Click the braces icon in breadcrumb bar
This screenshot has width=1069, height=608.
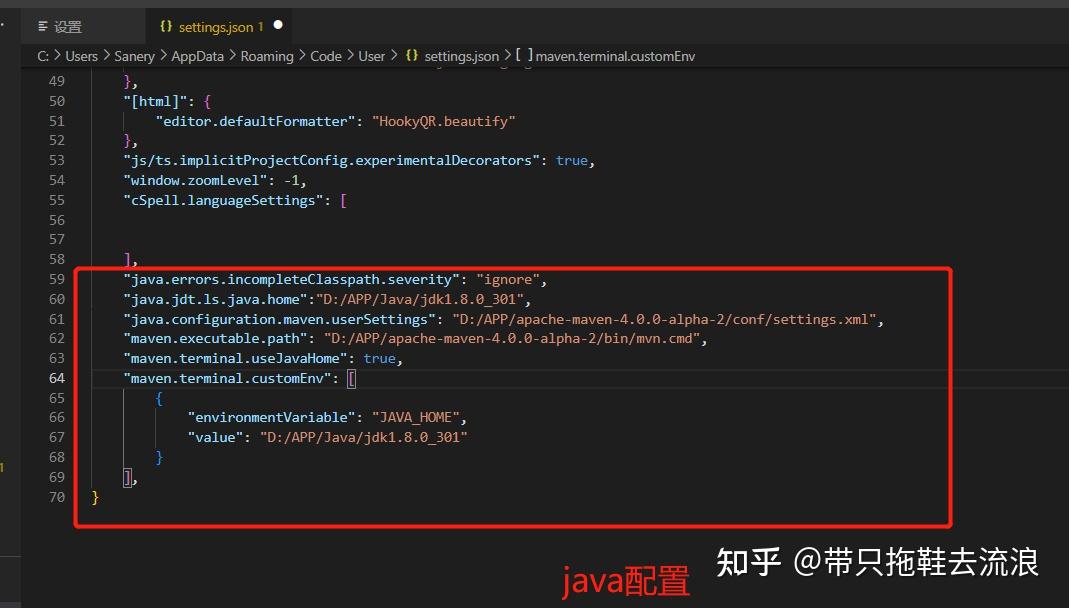tap(412, 55)
